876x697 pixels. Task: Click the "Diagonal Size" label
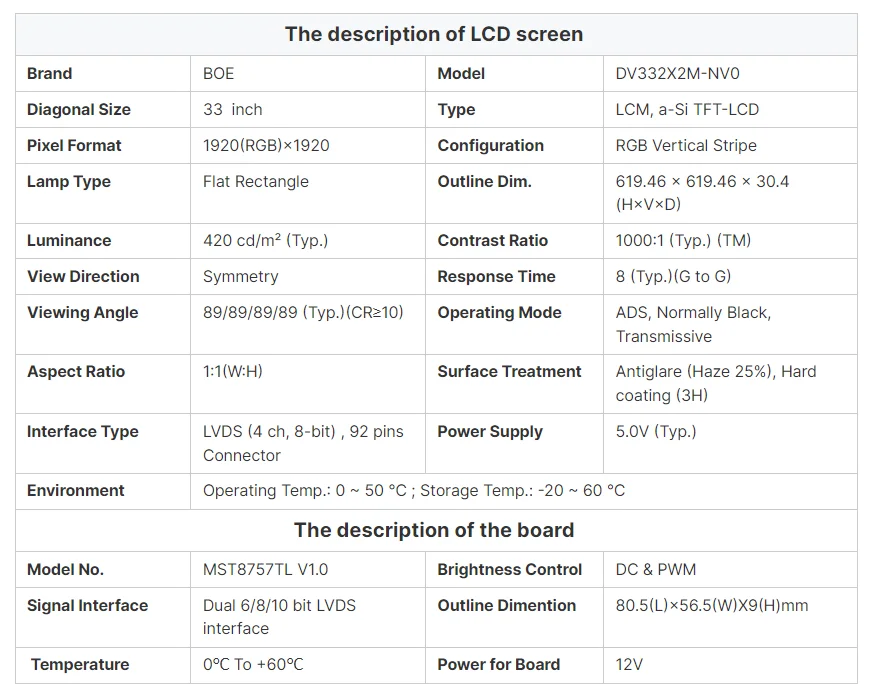[79, 109]
